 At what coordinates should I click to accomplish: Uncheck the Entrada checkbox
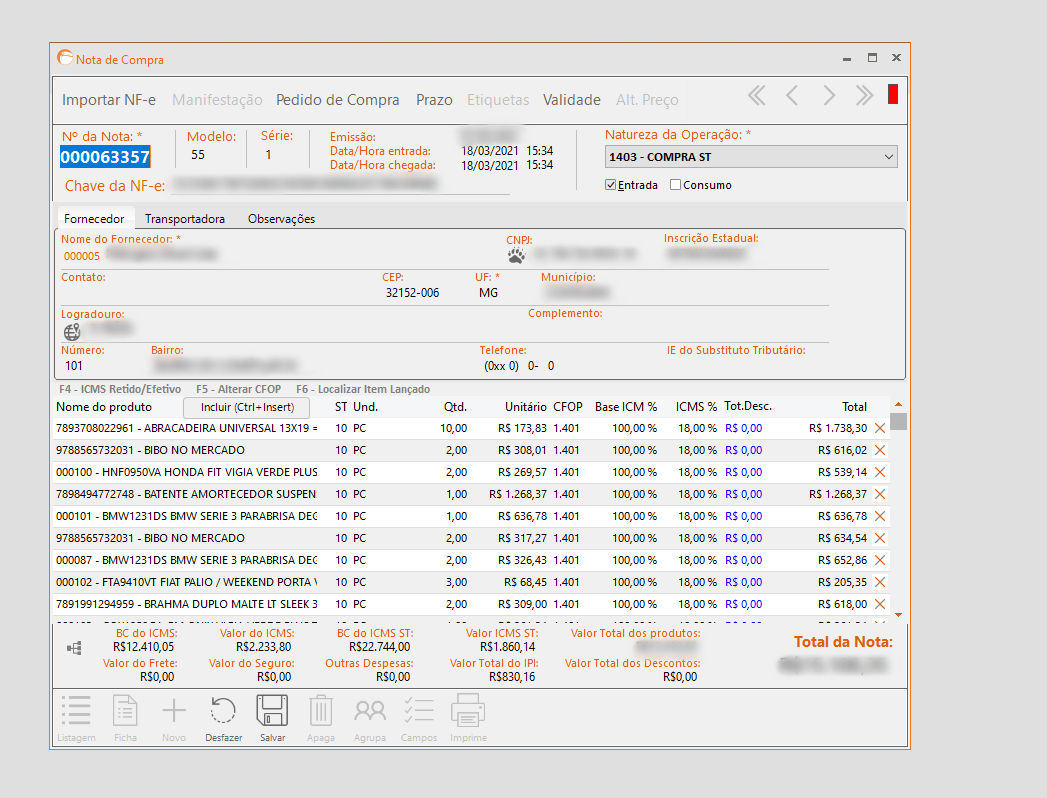click(x=611, y=185)
